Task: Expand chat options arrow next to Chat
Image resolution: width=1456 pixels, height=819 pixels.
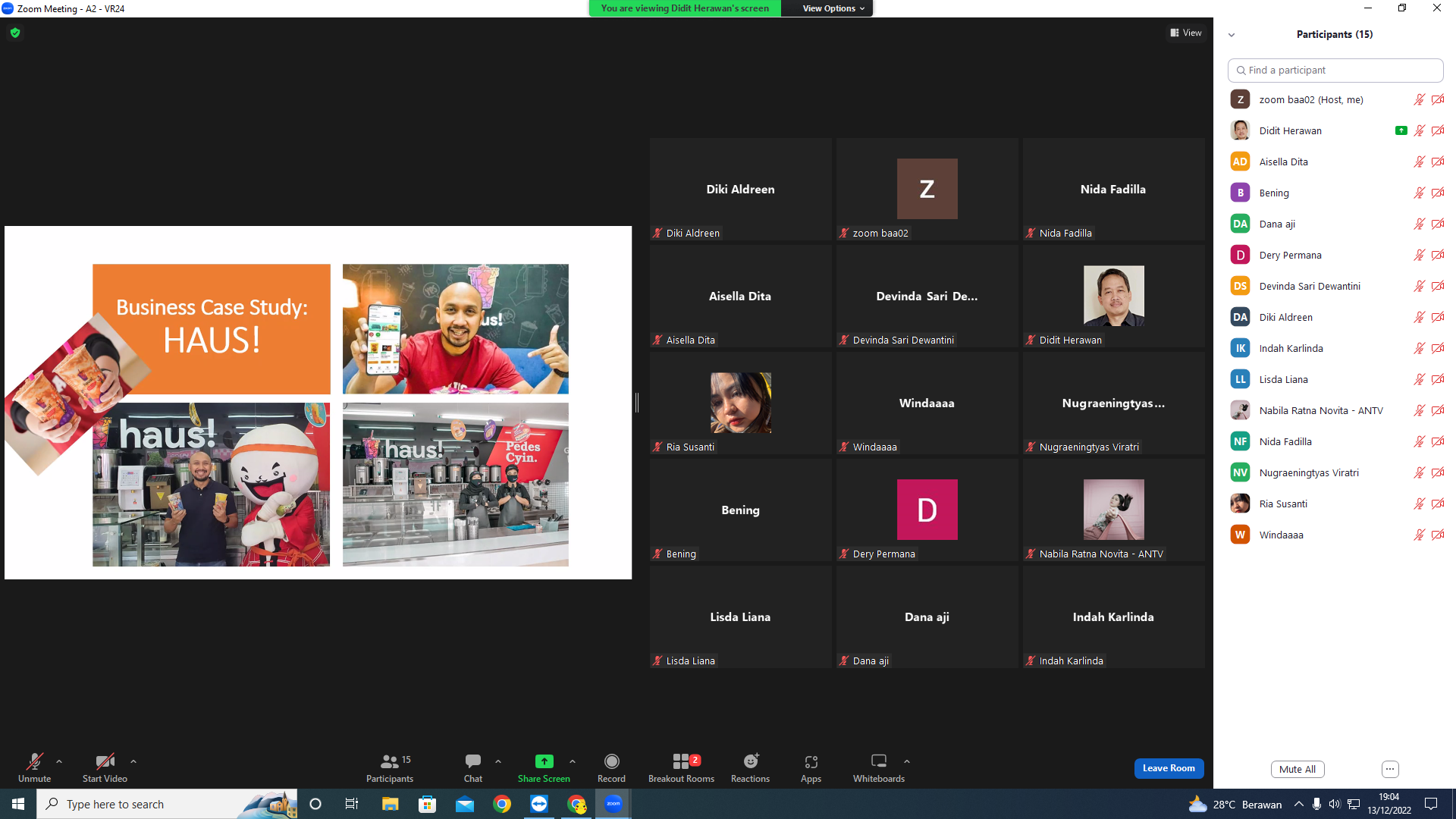Action: (498, 761)
